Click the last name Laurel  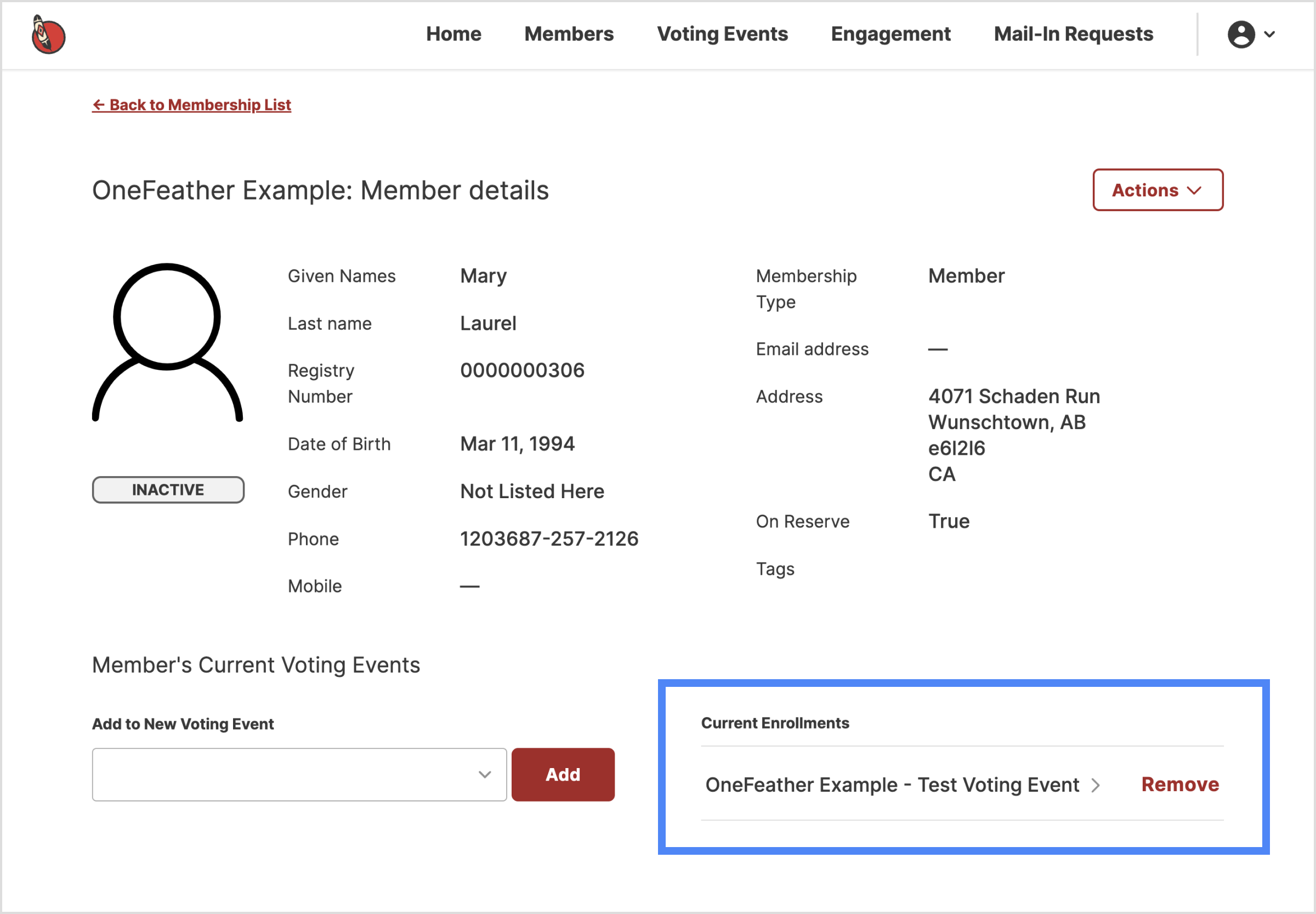point(487,324)
